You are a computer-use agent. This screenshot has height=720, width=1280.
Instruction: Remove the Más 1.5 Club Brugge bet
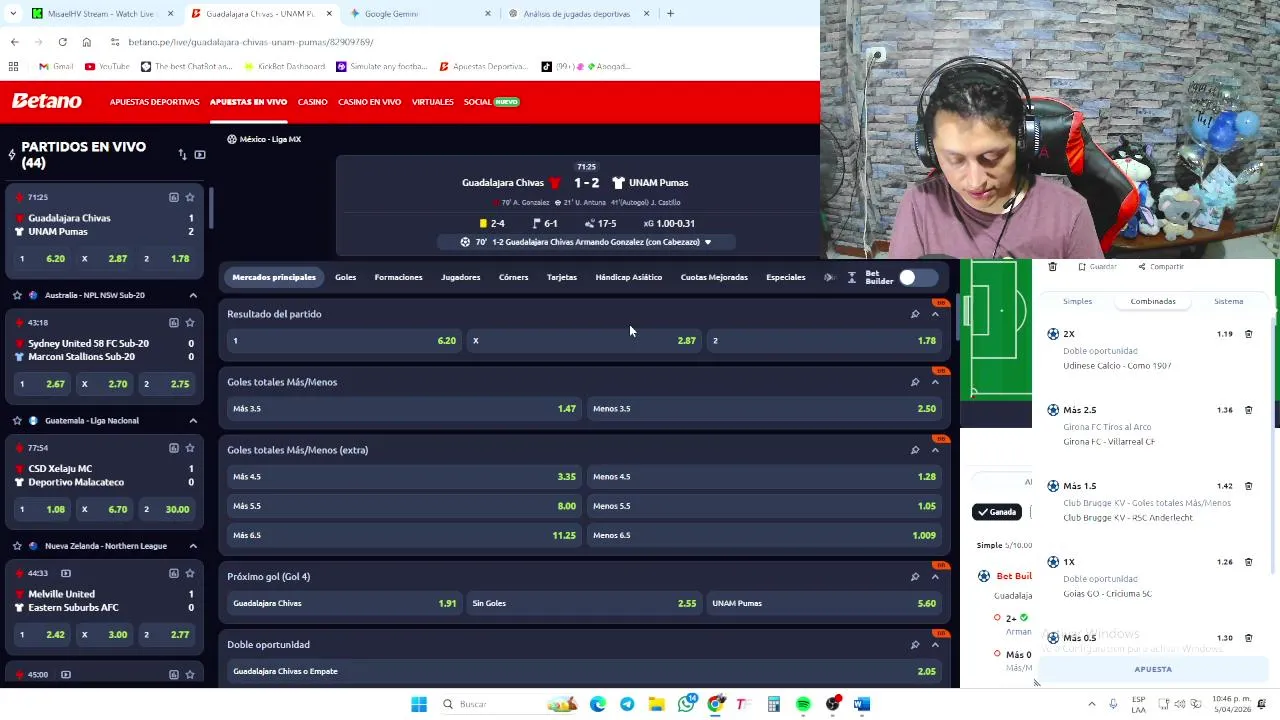(x=1248, y=486)
